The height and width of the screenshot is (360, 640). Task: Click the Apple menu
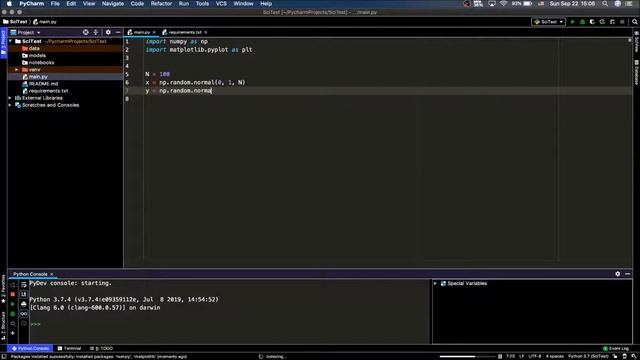(x=9, y=4)
